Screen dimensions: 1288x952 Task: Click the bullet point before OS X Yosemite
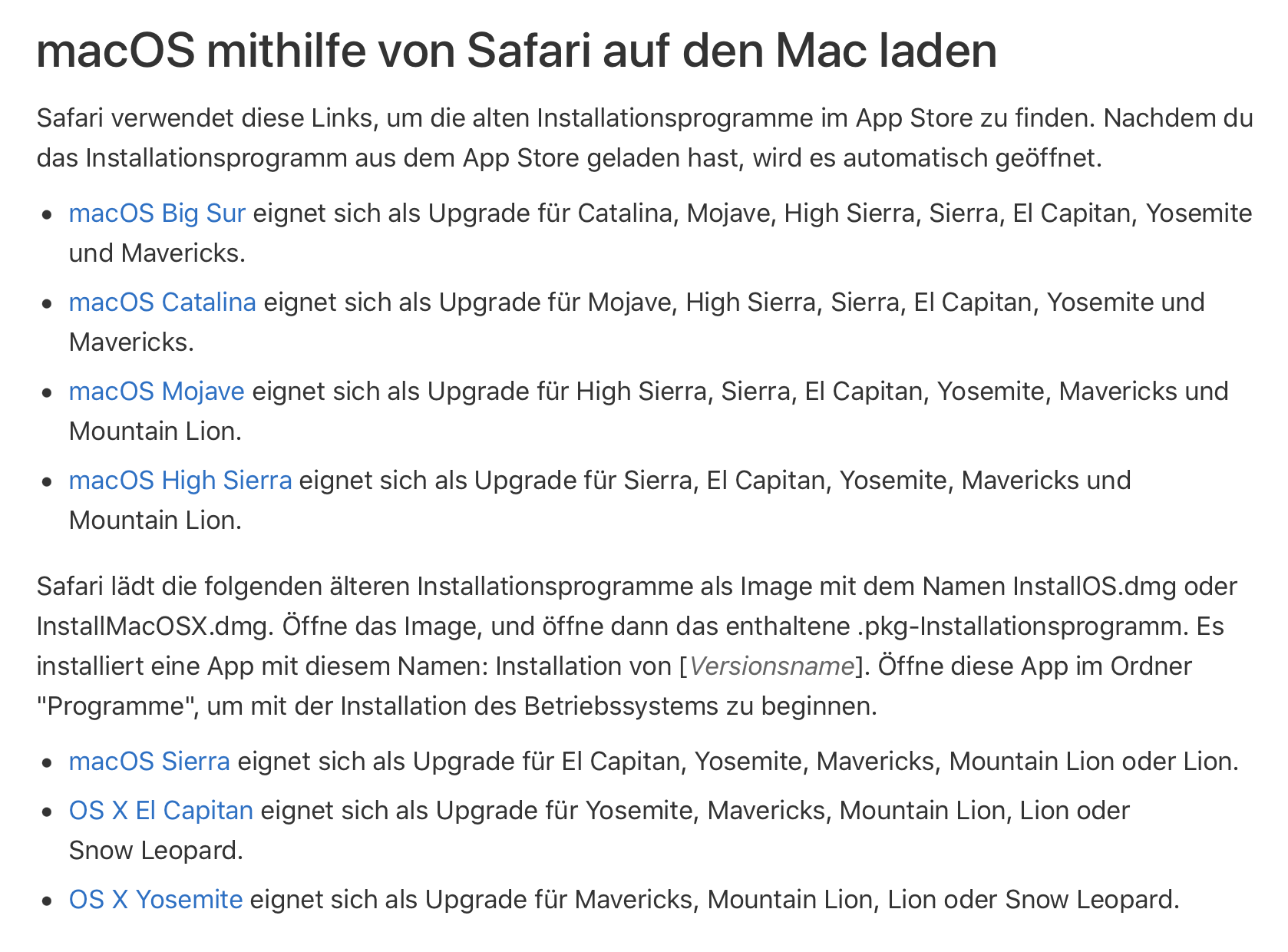pos(48,901)
